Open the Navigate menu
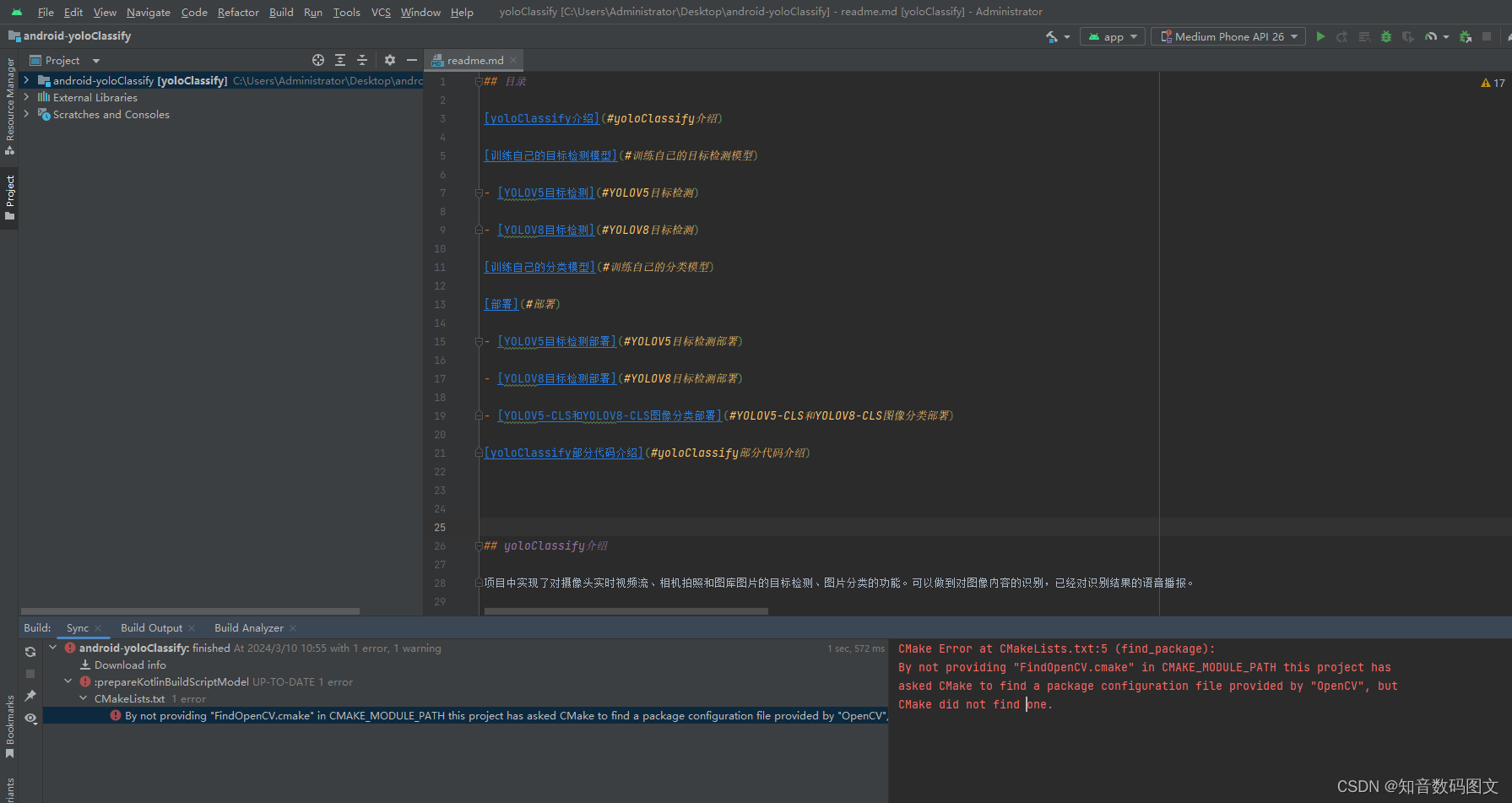Screen dimensions: 1512x803 point(148,12)
